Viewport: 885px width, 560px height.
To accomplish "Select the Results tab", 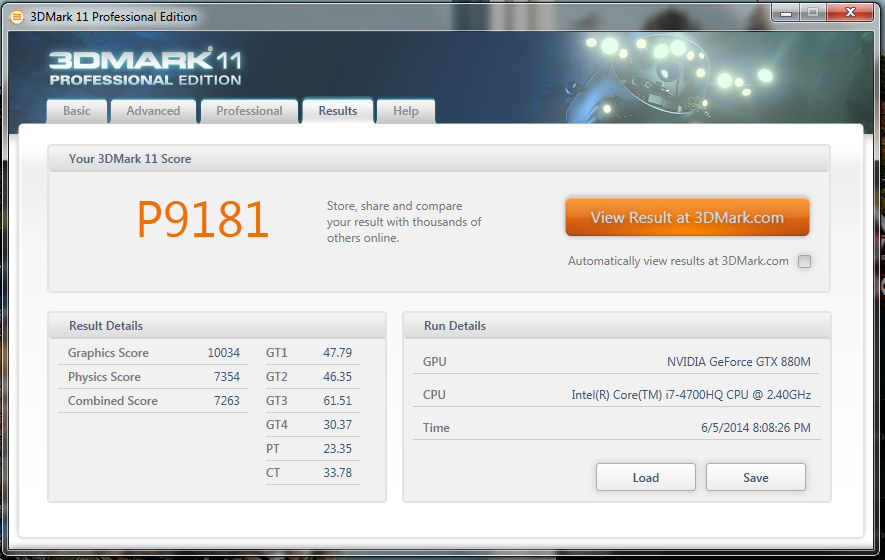I will tap(338, 111).
